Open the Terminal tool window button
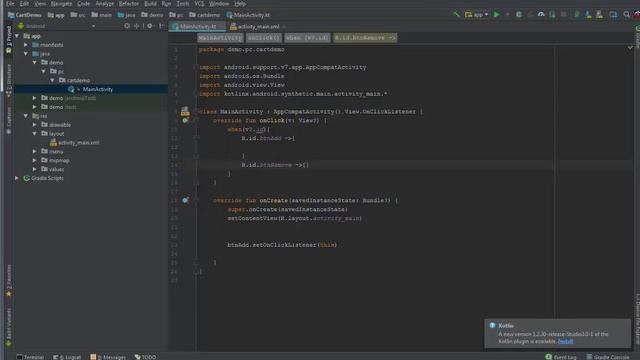 30,357
